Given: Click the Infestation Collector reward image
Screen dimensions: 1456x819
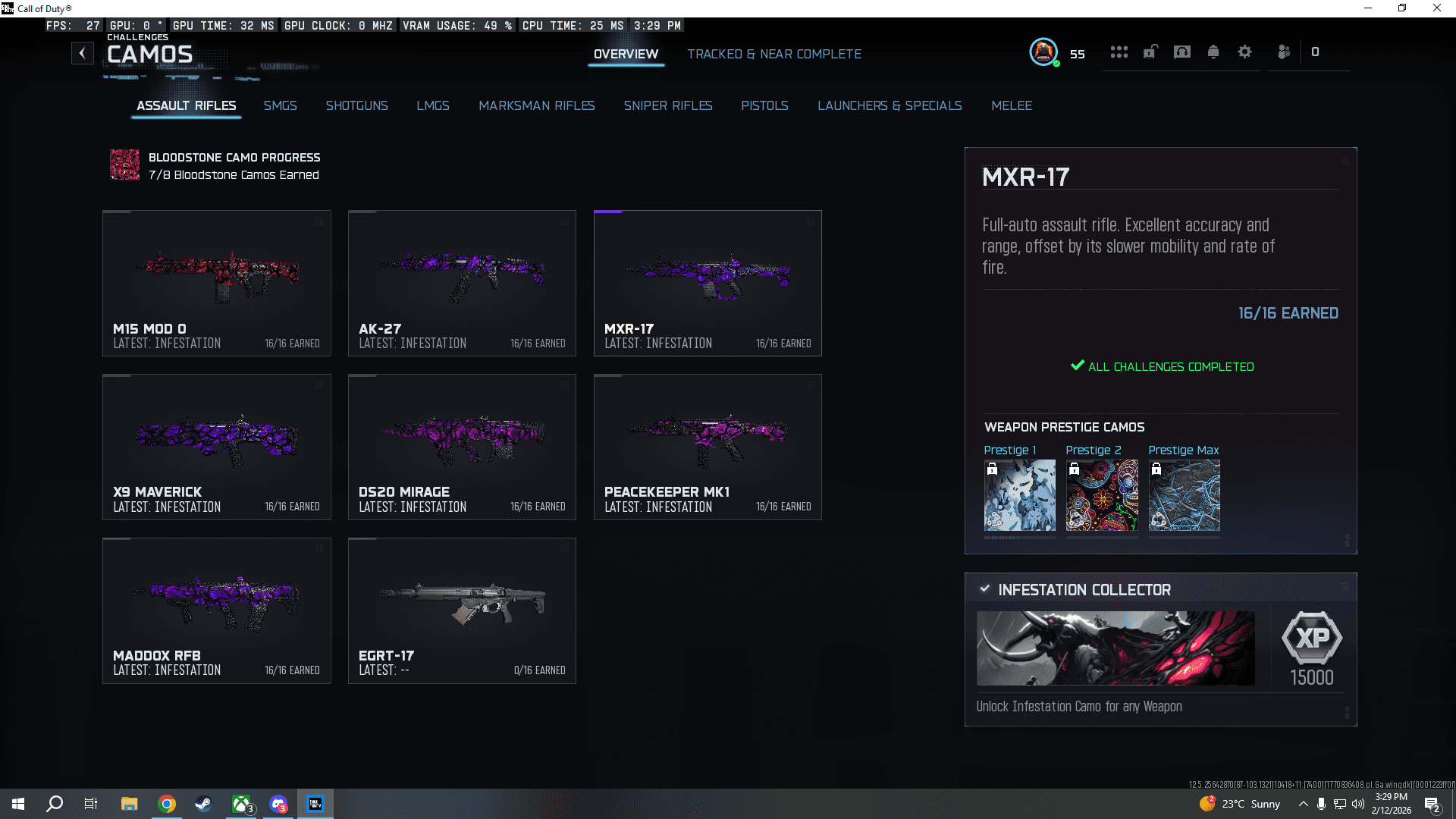Looking at the screenshot, I should 1116,648.
